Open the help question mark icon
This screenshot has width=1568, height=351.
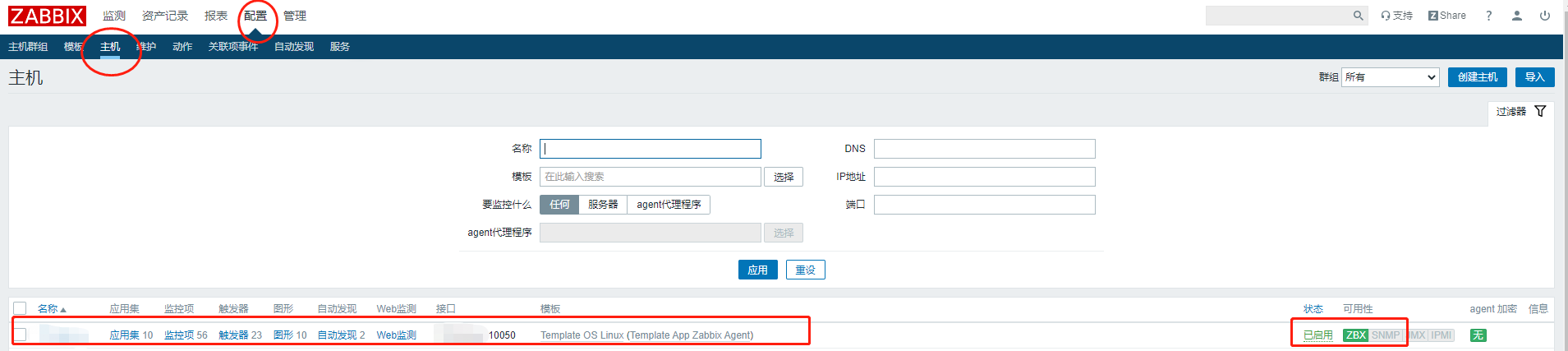click(1488, 16)
